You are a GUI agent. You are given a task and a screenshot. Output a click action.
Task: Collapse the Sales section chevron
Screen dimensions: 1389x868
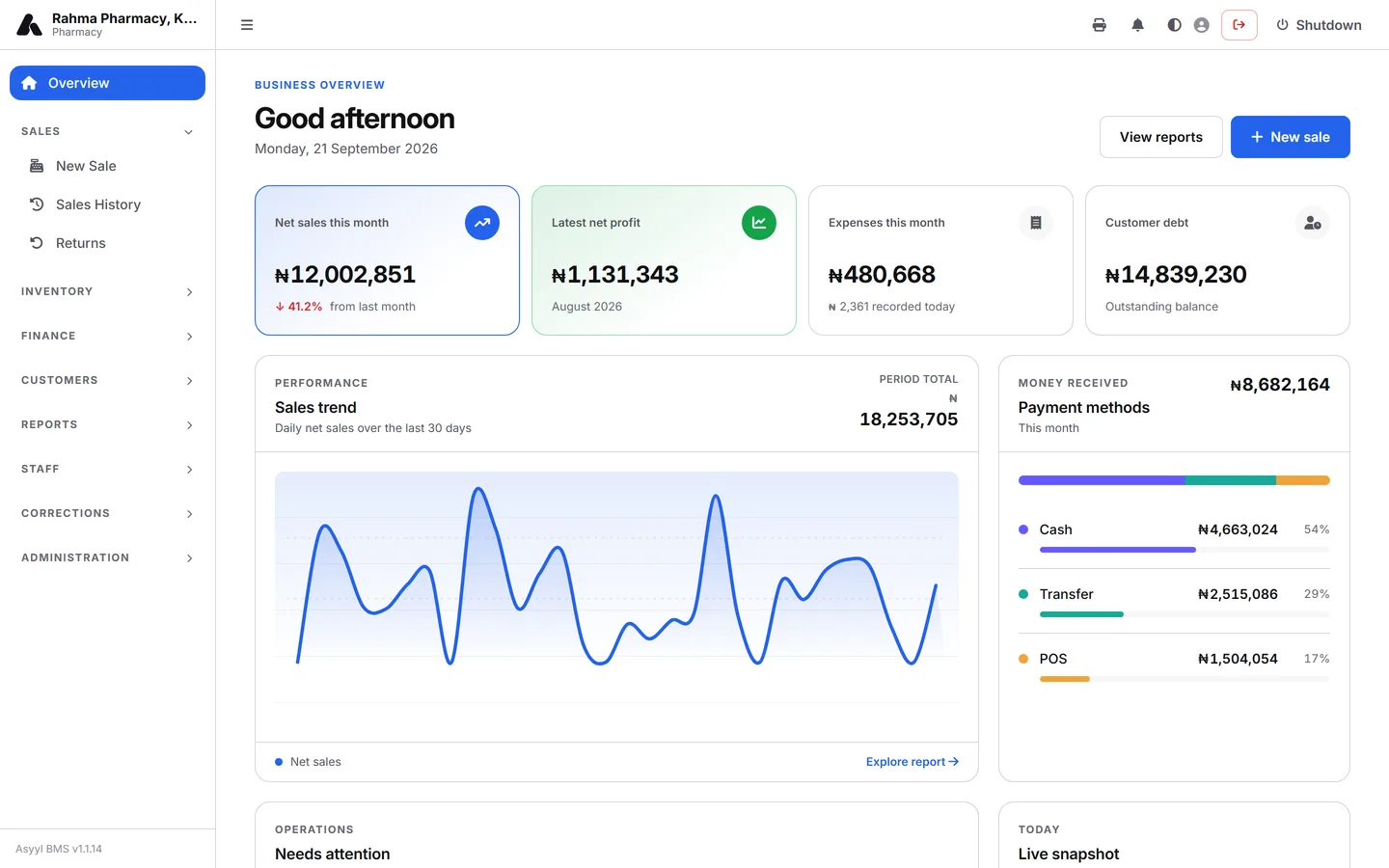pos(188,132)
